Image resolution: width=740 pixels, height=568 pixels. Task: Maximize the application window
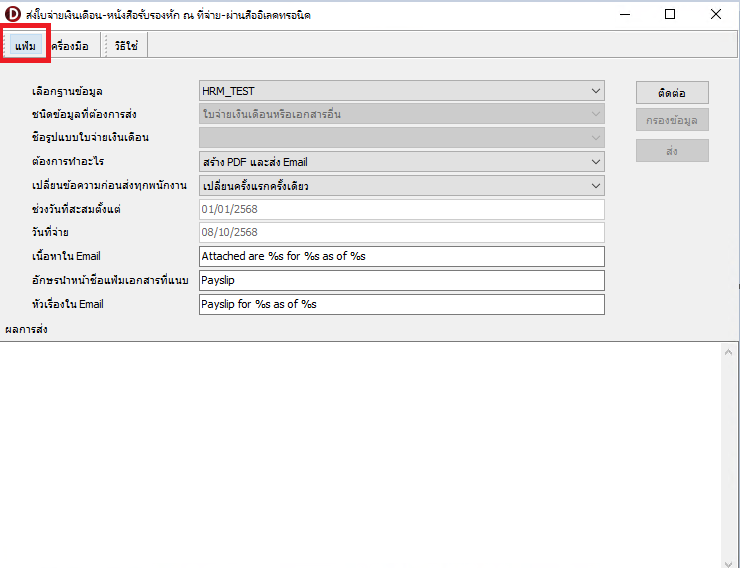(670, 14)
